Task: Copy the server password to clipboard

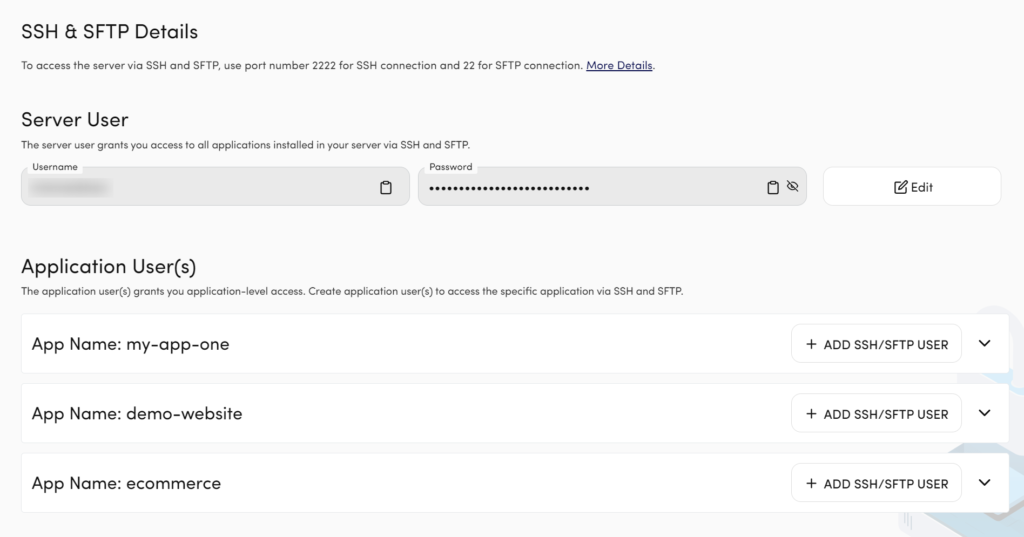Action: 773,187
